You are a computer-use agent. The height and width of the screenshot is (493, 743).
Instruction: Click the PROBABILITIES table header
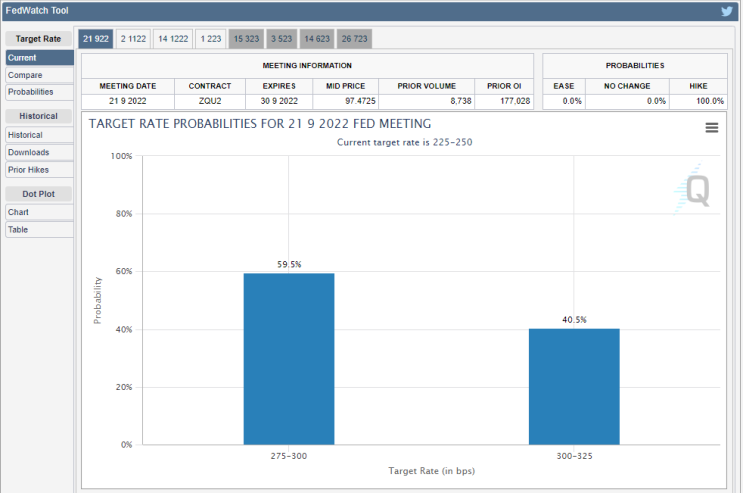(635, 65)
